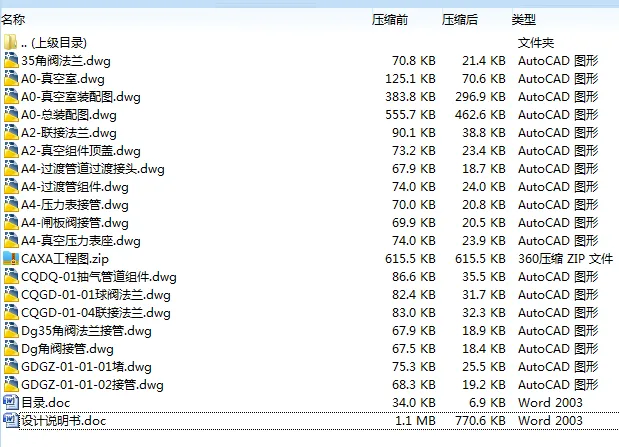
Task: Click the file name A4-闸板阀接管.dwg
Action: 75,223
